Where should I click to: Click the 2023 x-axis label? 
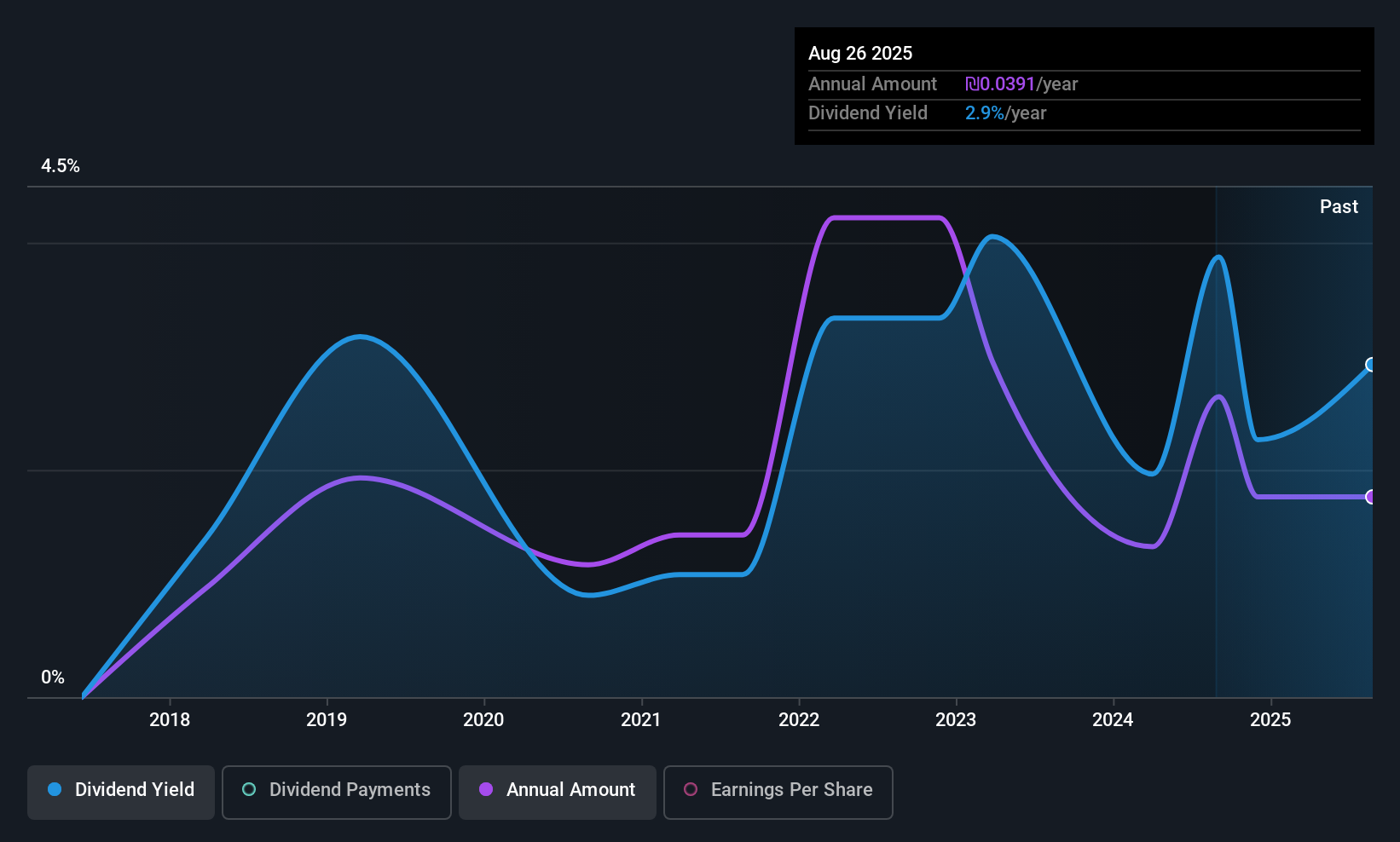click(x=956, y=719)
